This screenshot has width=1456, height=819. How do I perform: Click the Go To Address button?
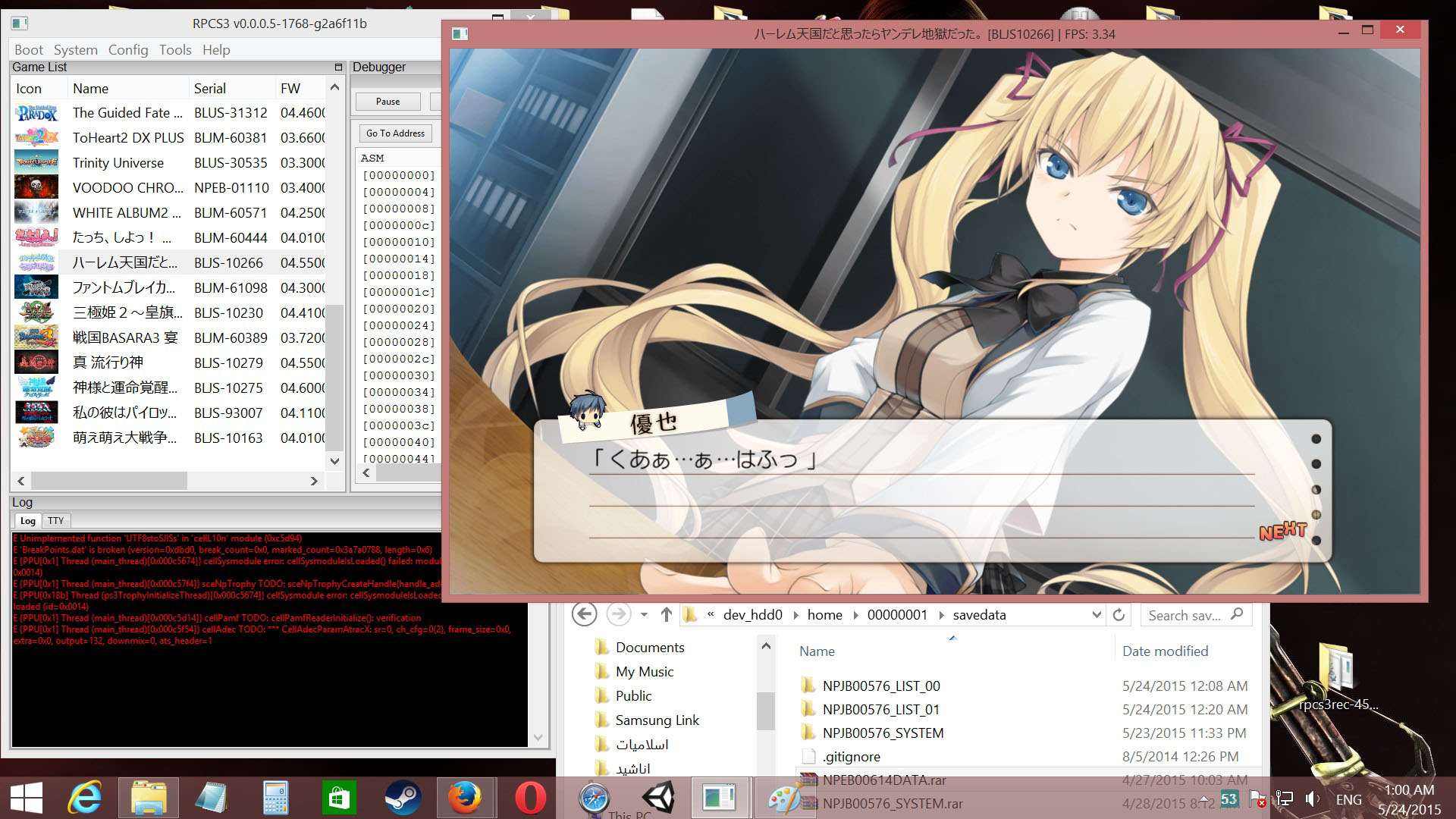pyautogui.click(x=395, y=133)
